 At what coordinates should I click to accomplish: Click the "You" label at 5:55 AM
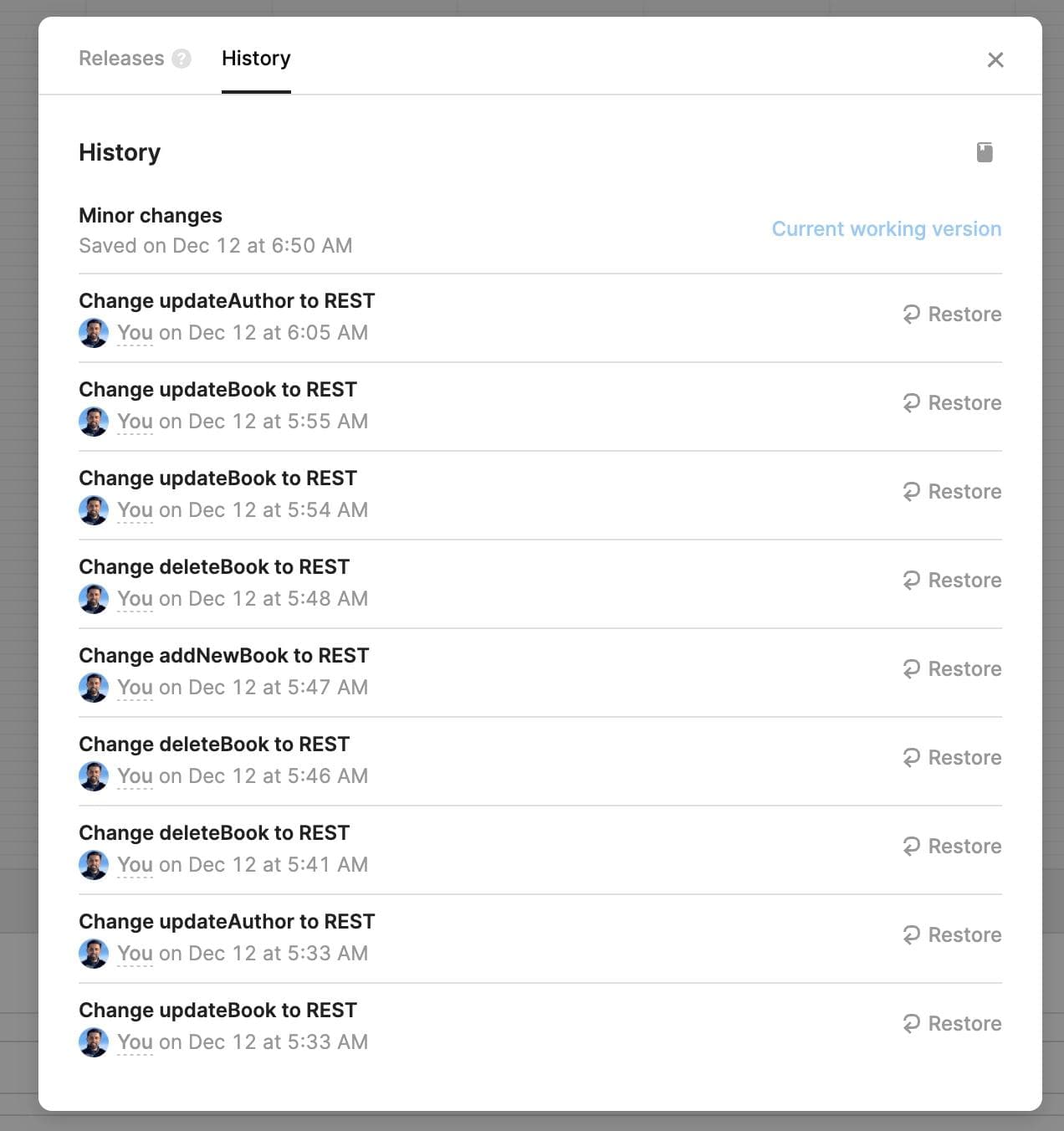pos(135,422)
